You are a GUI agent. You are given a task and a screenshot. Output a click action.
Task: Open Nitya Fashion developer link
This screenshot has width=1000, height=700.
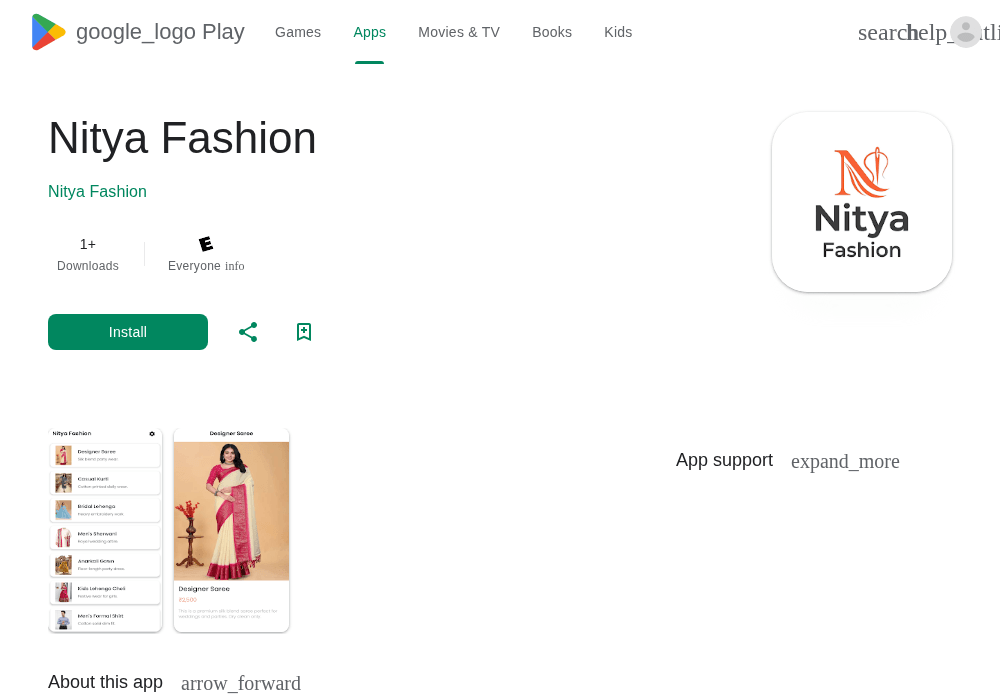click(98, 191)
